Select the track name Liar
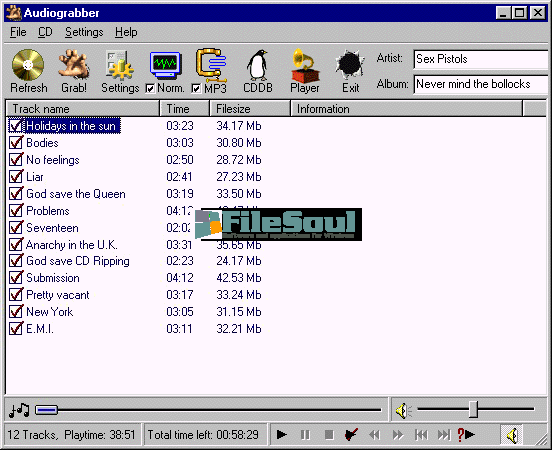 tap(35, 176)
